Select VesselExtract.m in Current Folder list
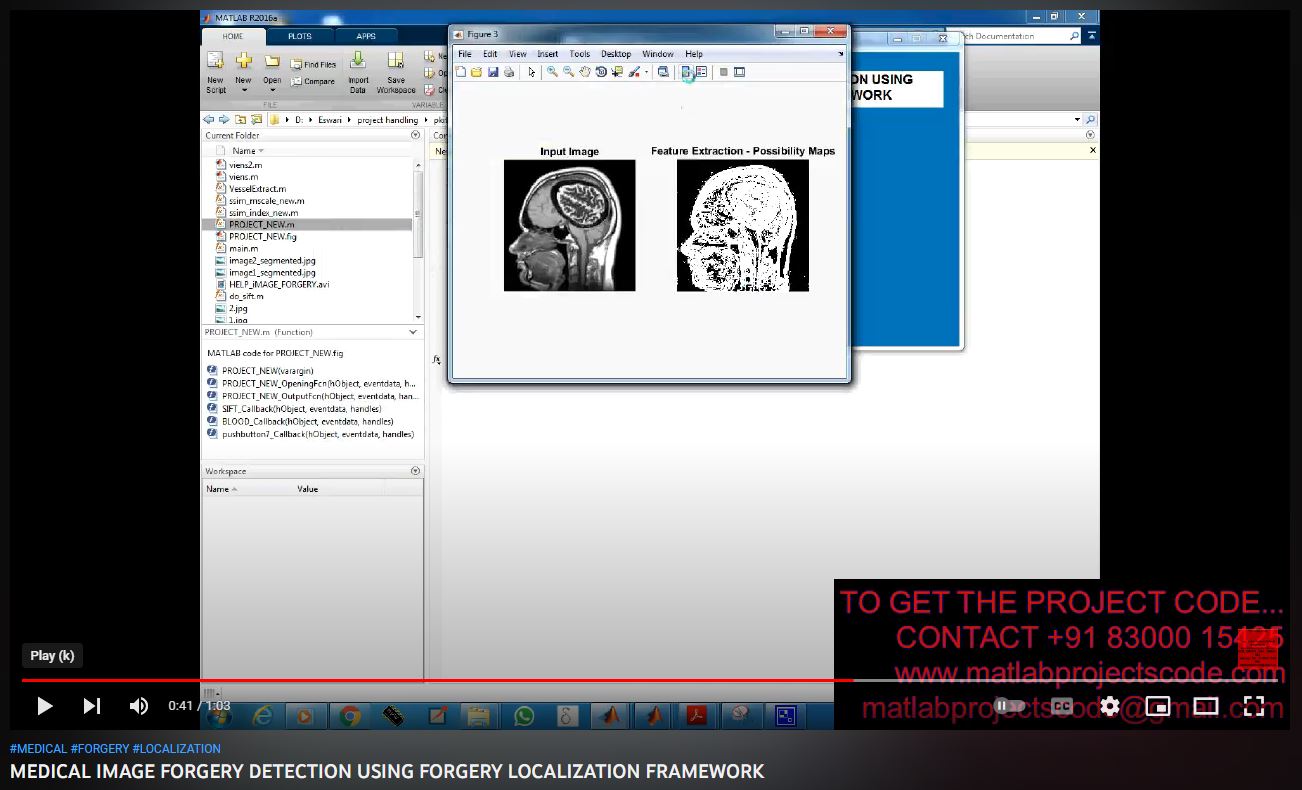1302x790 pixels. pos(257,189)
